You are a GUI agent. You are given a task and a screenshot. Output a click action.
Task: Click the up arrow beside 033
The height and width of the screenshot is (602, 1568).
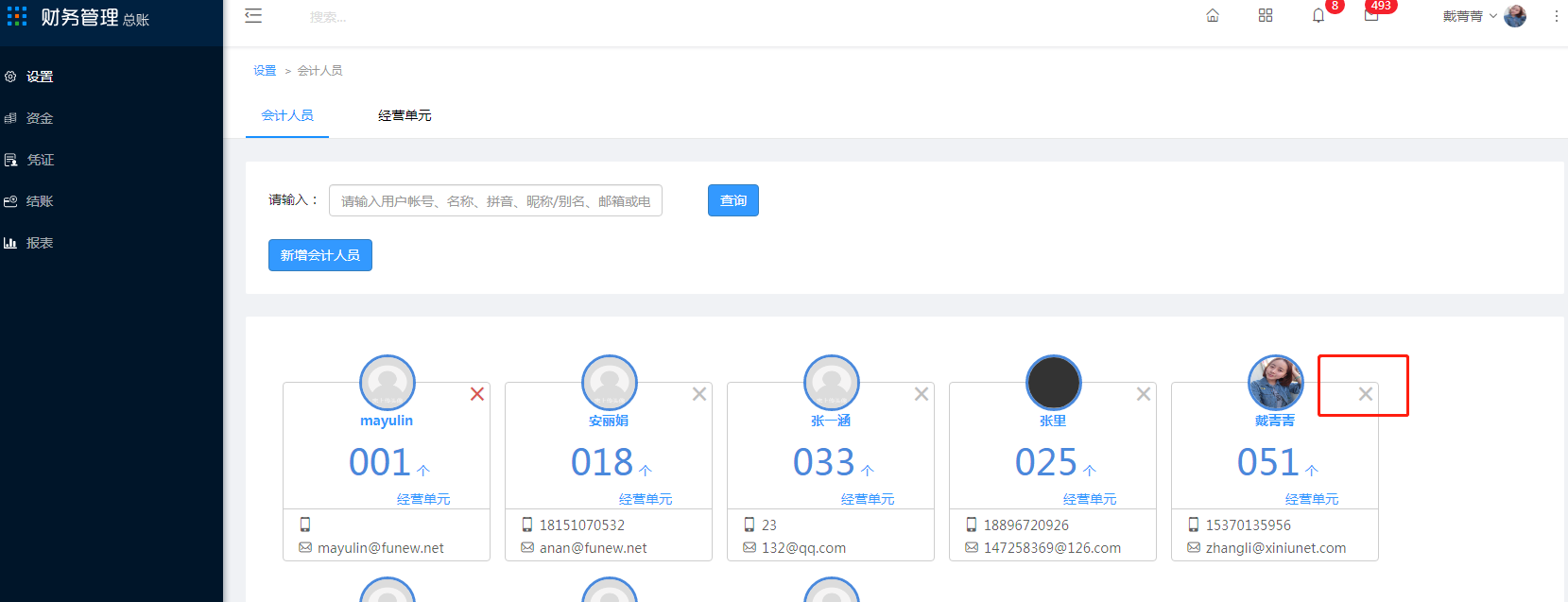click(868, 470)
